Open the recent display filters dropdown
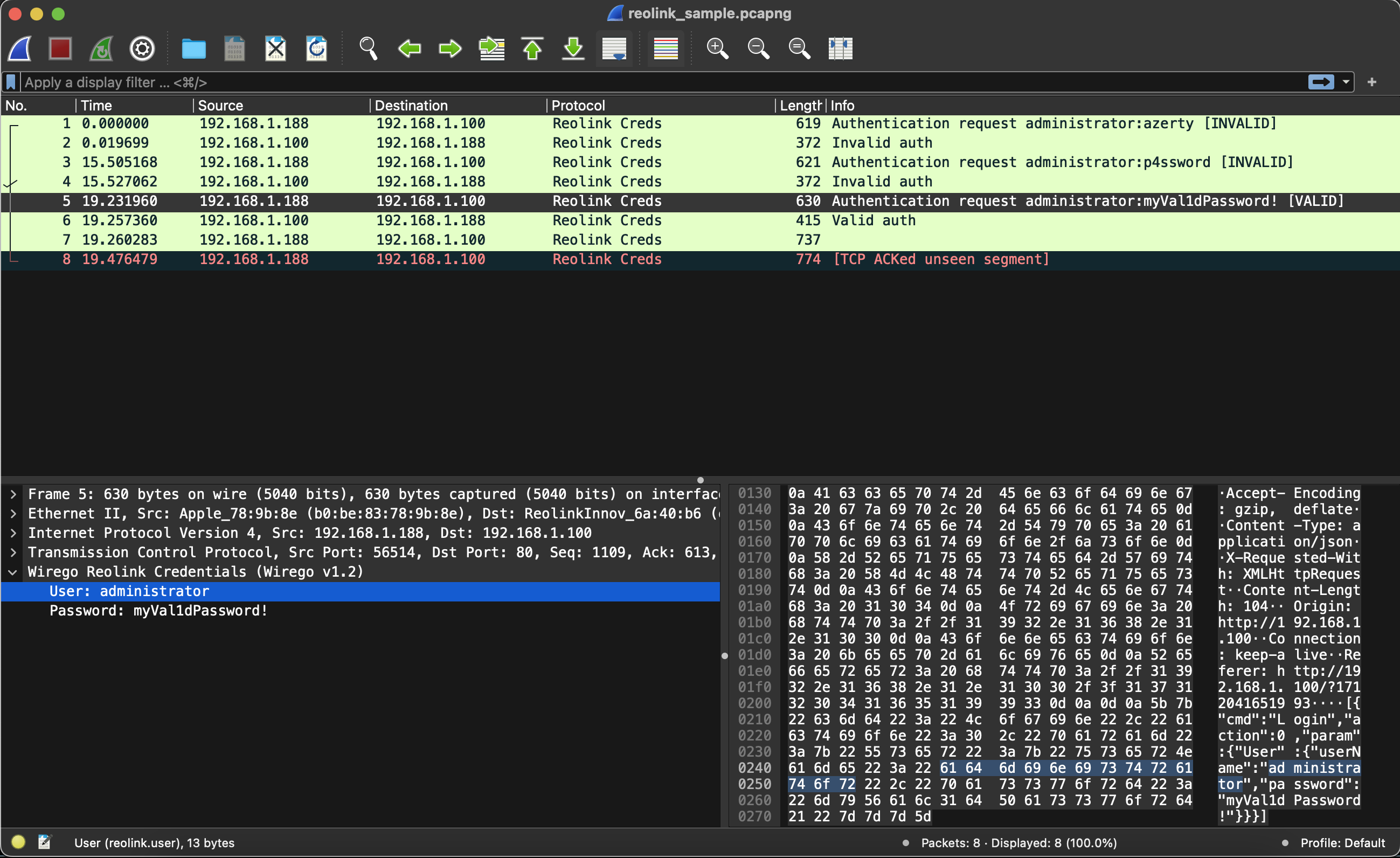 [1346, 82]
